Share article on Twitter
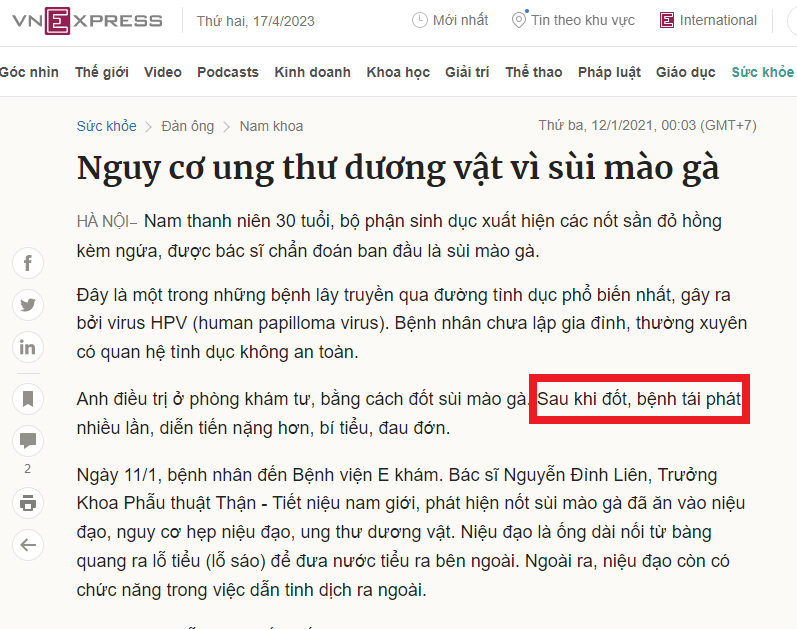797x629 pixels. pos(28,306)
